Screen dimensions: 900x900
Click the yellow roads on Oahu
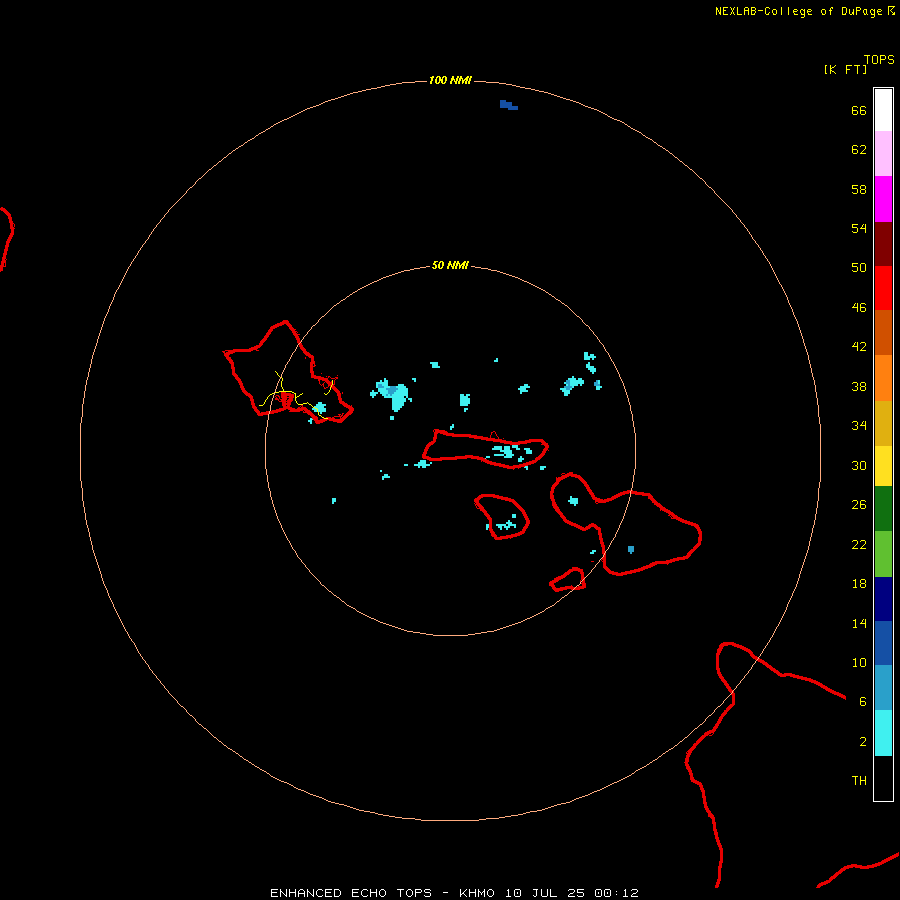tap(296, 396)
